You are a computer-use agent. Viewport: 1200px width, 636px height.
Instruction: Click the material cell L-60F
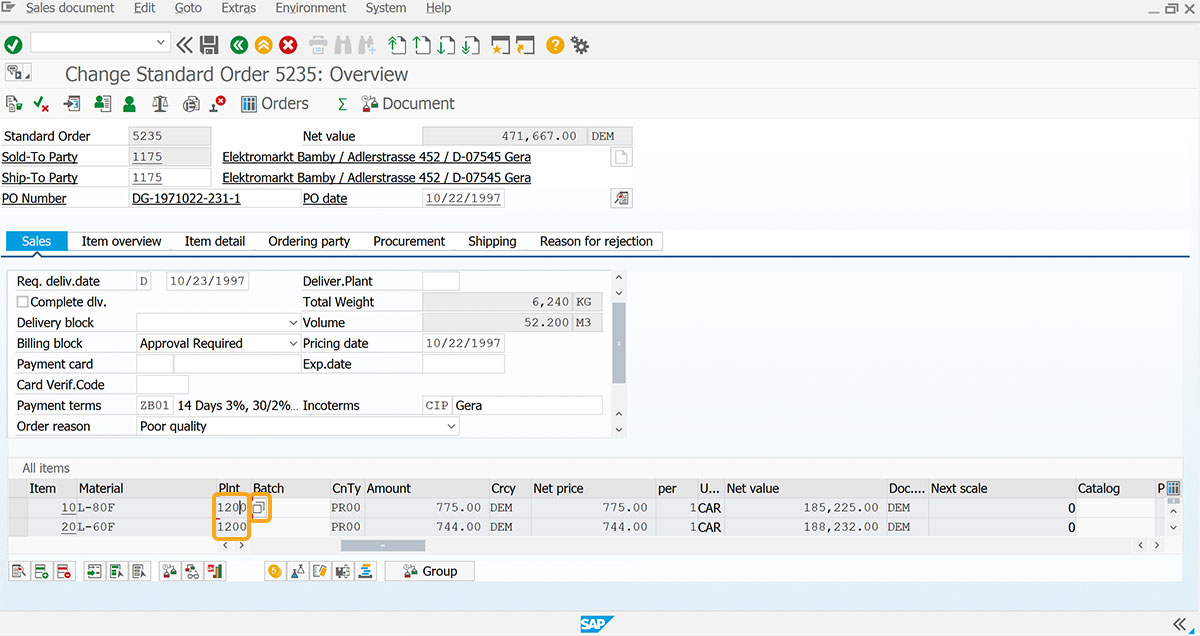[x=147, y=527]
